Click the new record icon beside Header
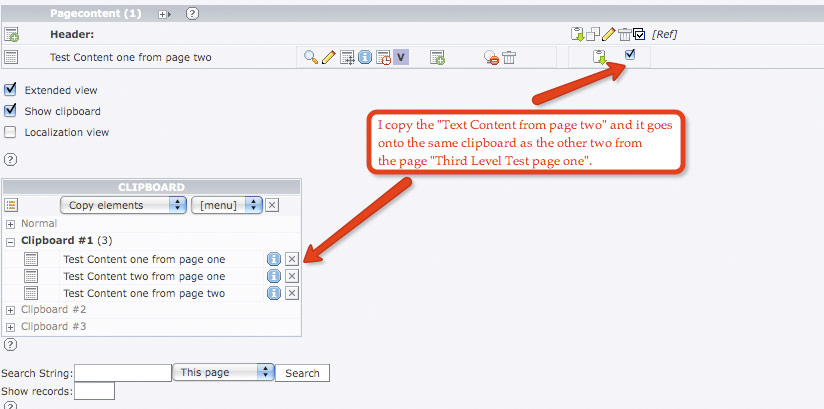 point(12,35)
